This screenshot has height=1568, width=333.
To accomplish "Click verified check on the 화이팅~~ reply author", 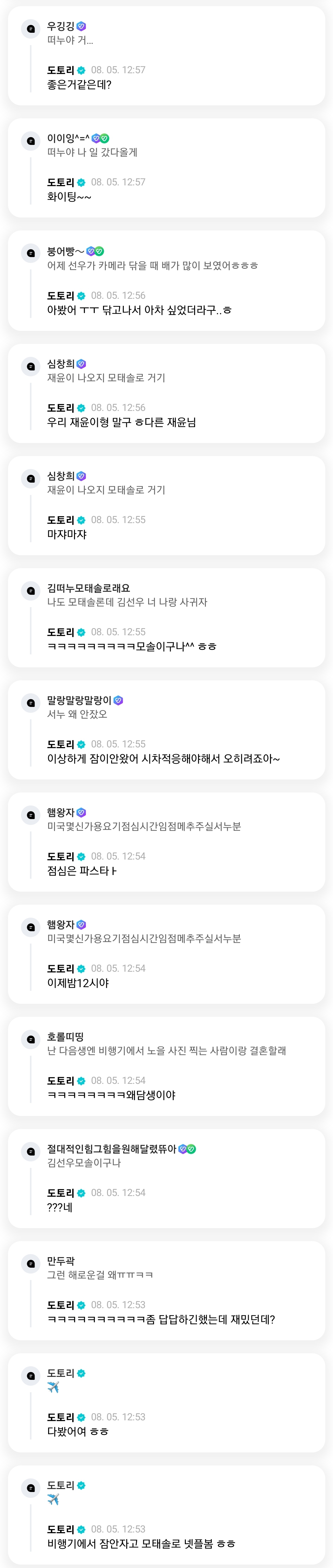I will pyautogui.click(x=81, y=183).
